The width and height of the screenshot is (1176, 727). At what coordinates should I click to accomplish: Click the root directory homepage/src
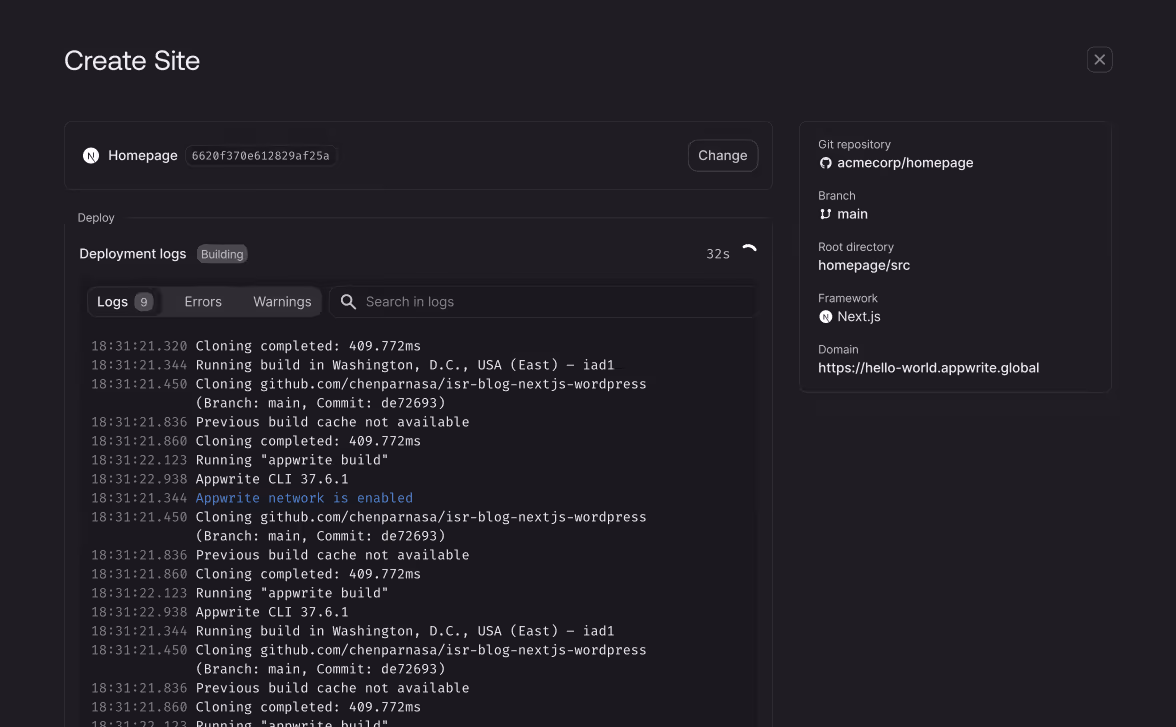click(x=864, y=265)
